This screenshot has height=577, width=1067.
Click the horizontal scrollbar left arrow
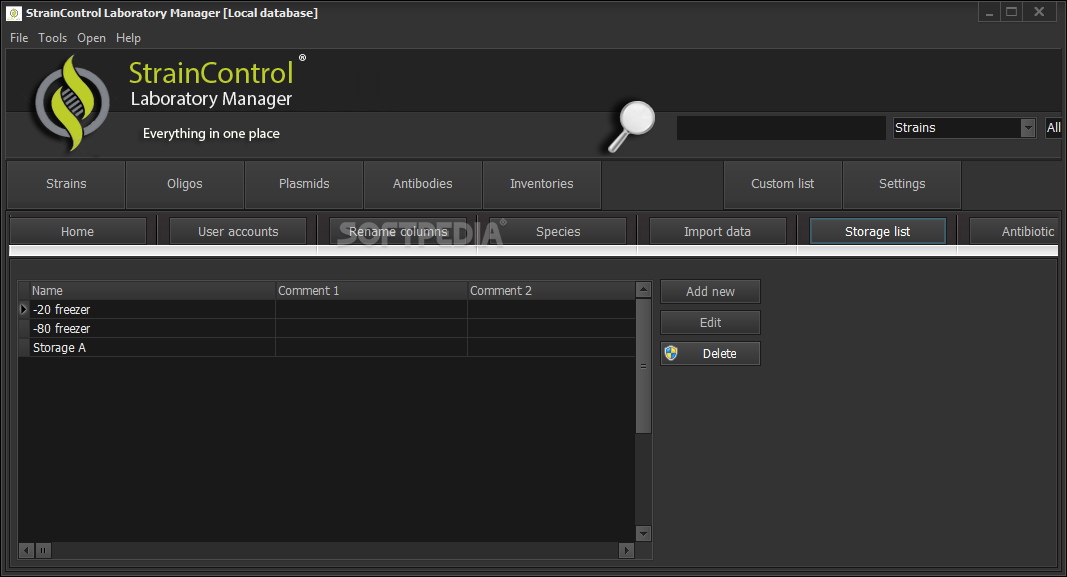[x=27, y=550]
